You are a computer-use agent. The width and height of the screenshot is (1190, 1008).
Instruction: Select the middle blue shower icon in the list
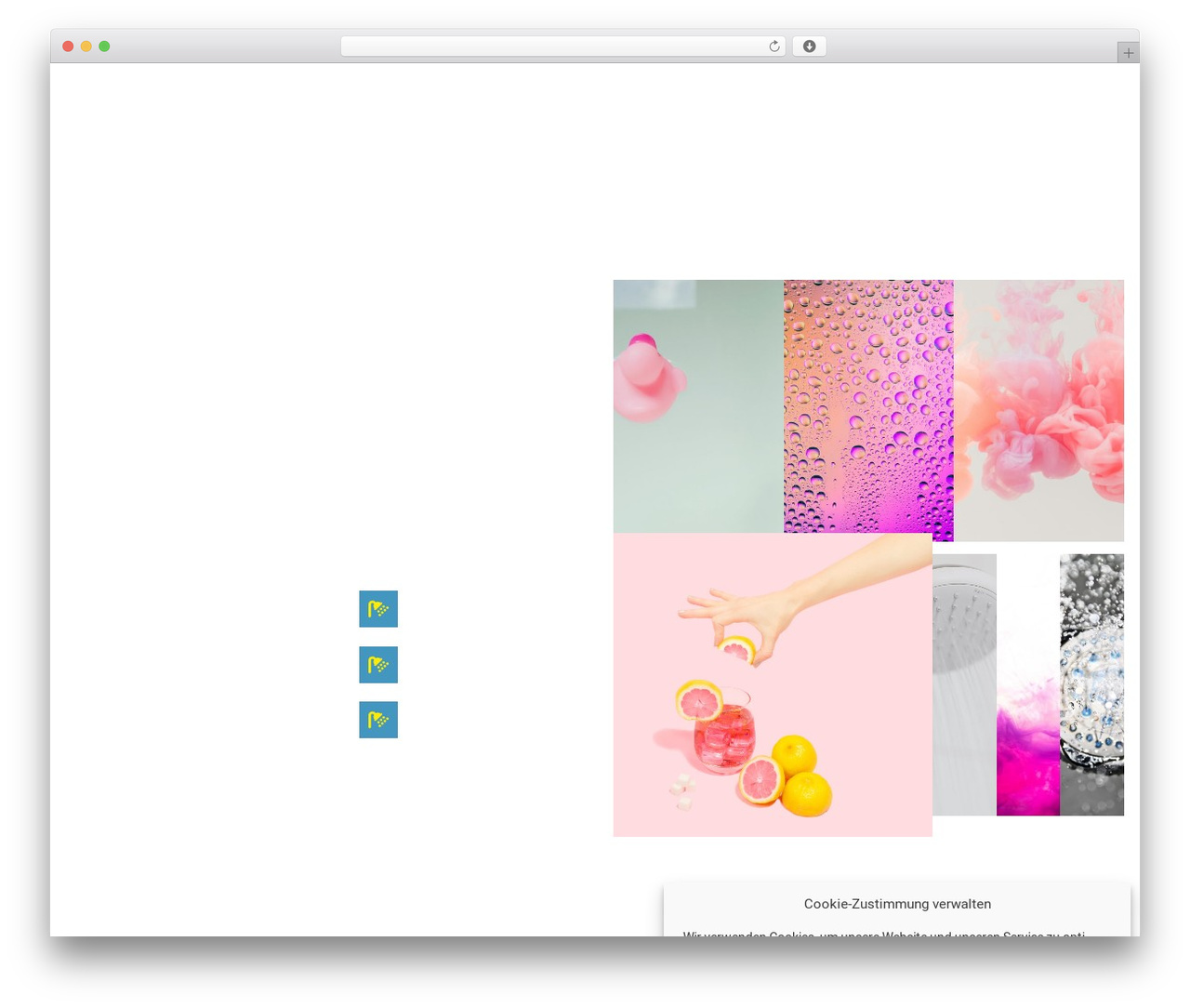pos(378,665)
